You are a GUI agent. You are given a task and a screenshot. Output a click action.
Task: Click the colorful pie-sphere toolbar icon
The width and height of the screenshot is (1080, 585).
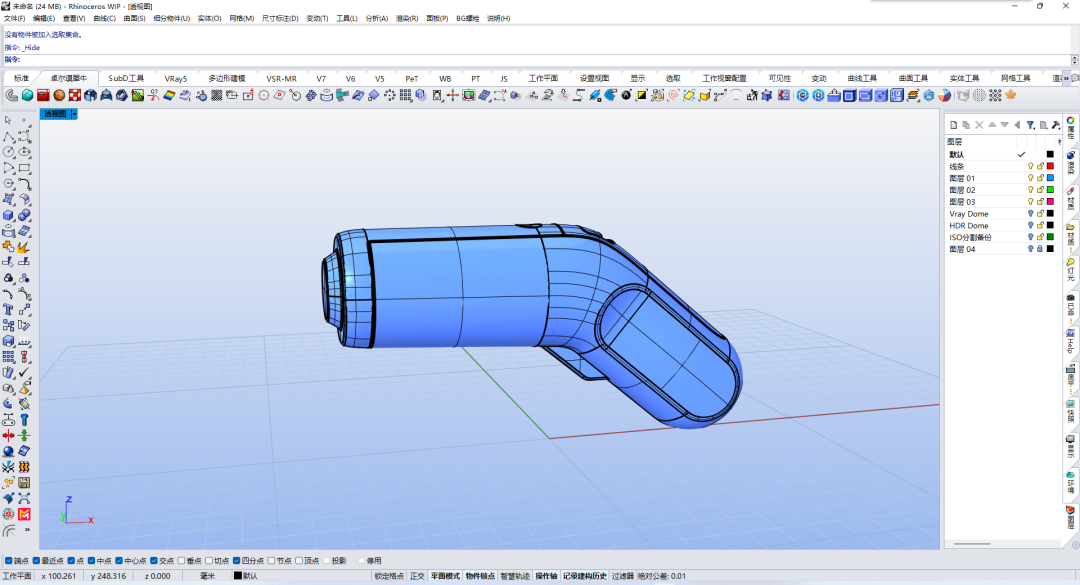coord(944,95)
